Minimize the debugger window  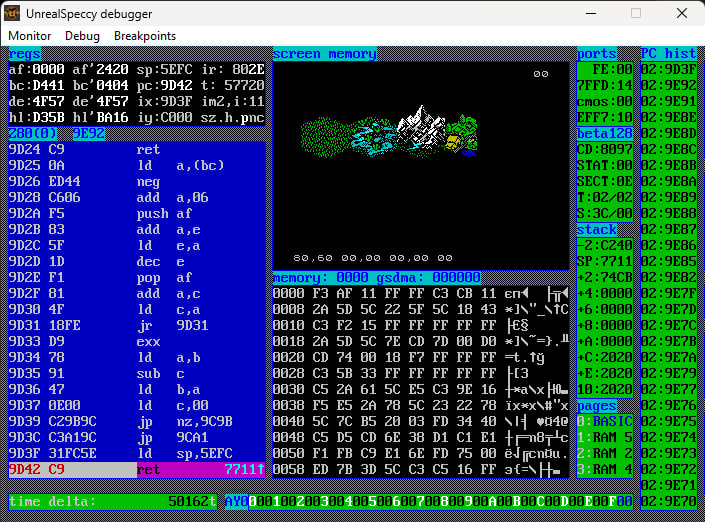[591, 13]
